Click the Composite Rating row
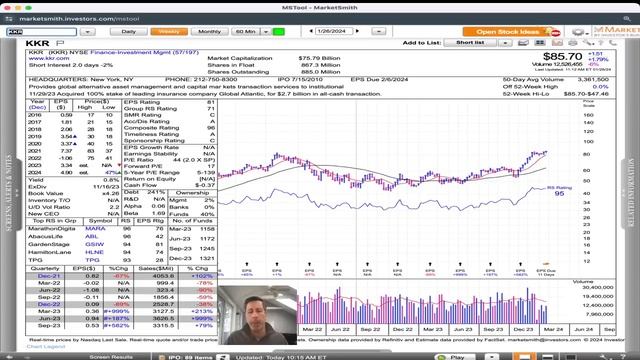This screenshot has height=360, width=640. click(169, 128)
